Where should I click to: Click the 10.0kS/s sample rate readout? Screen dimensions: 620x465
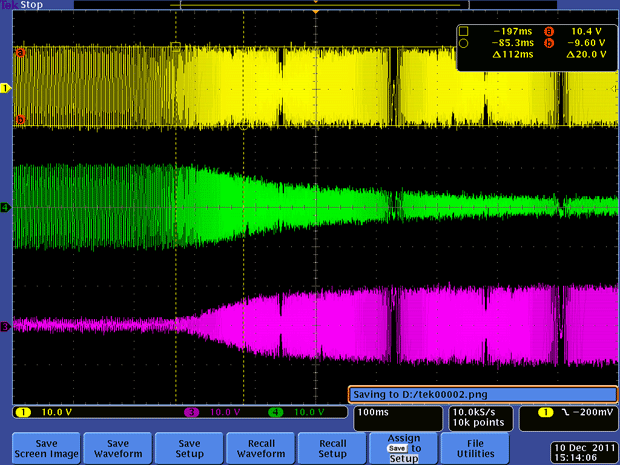[x=474, y=412]
